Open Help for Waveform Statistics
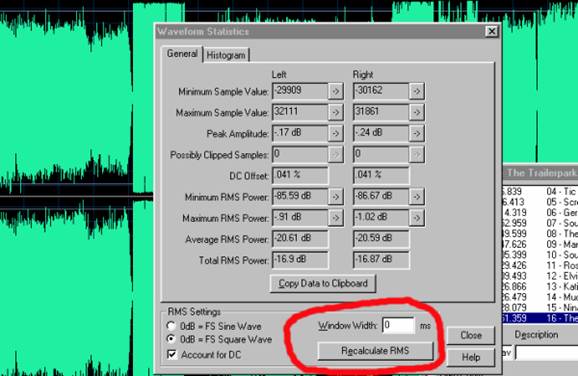Screen dimensions: 578x376 (x=471, y=357)
